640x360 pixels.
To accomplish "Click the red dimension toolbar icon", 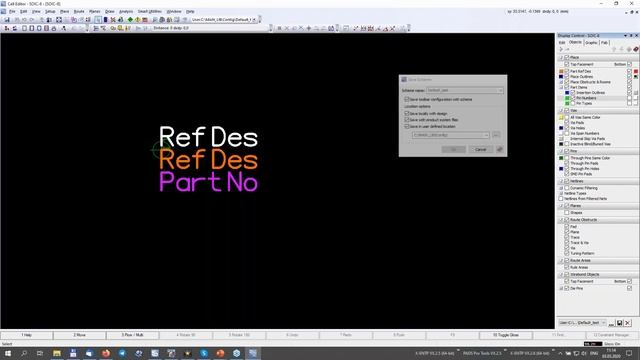I will (371, 28).
